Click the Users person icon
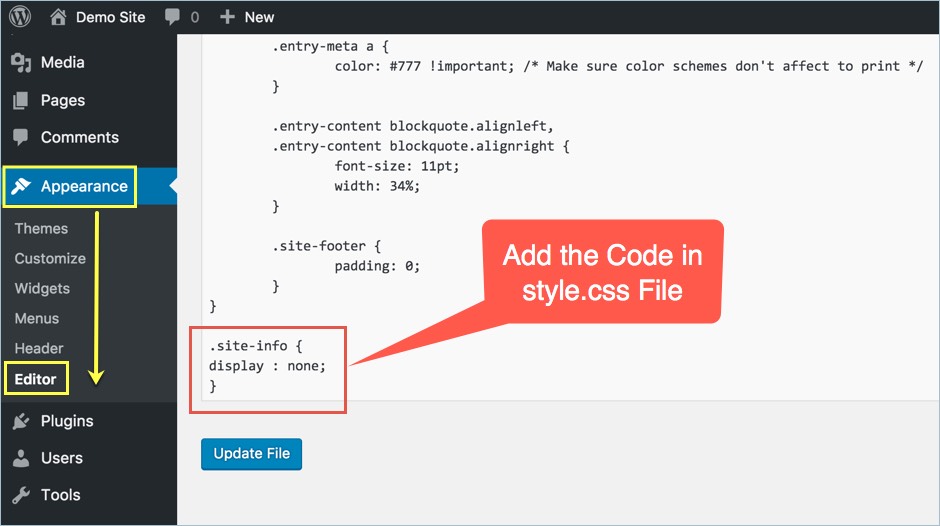Image resolution: width=940 pixels, height=526 pixels. [21, 458]
